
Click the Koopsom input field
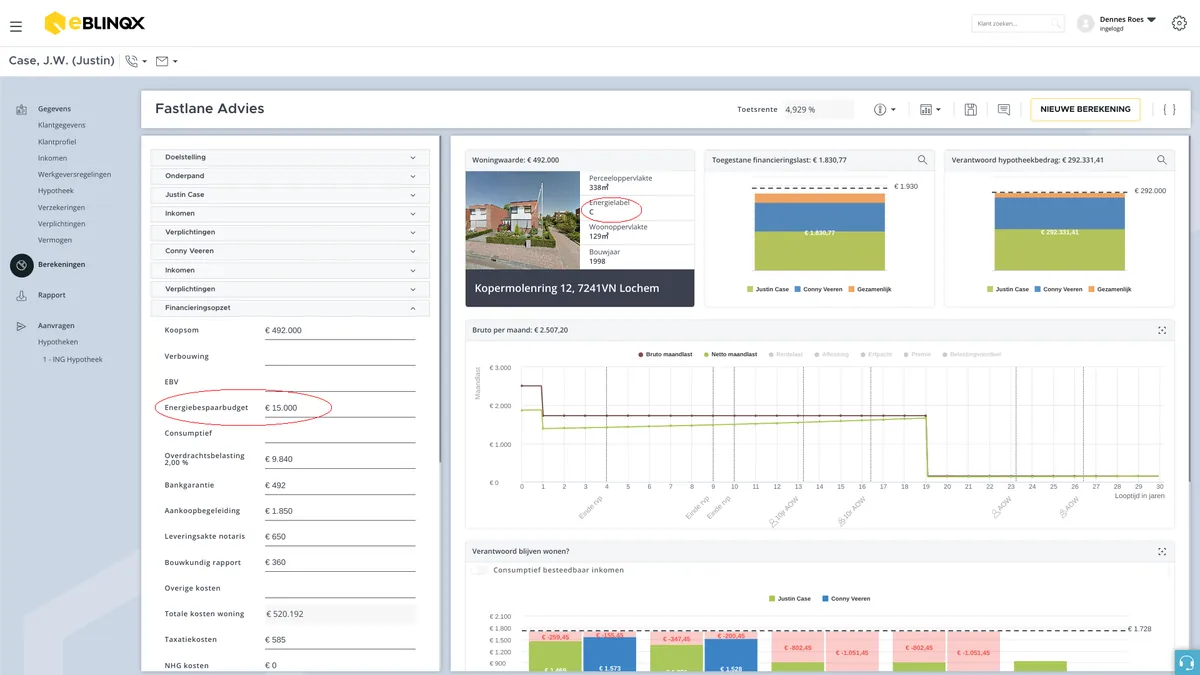pos(340,330)
